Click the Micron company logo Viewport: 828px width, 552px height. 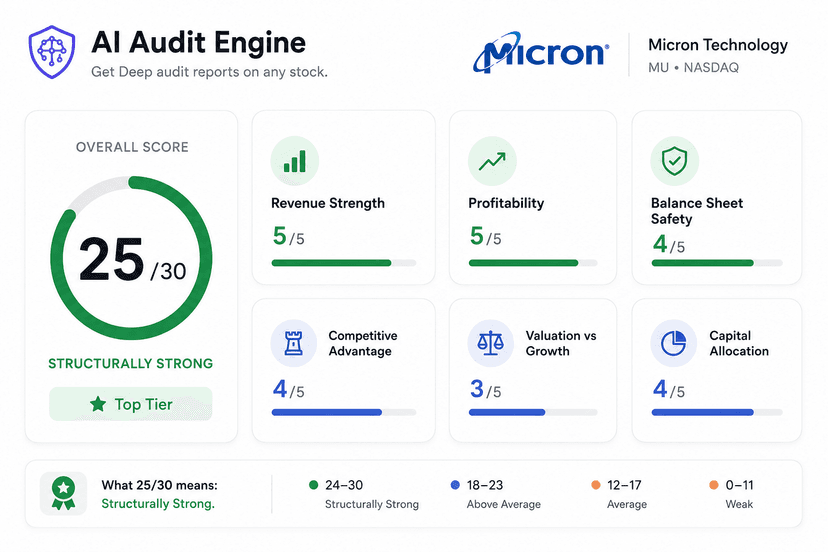point(541,52)
